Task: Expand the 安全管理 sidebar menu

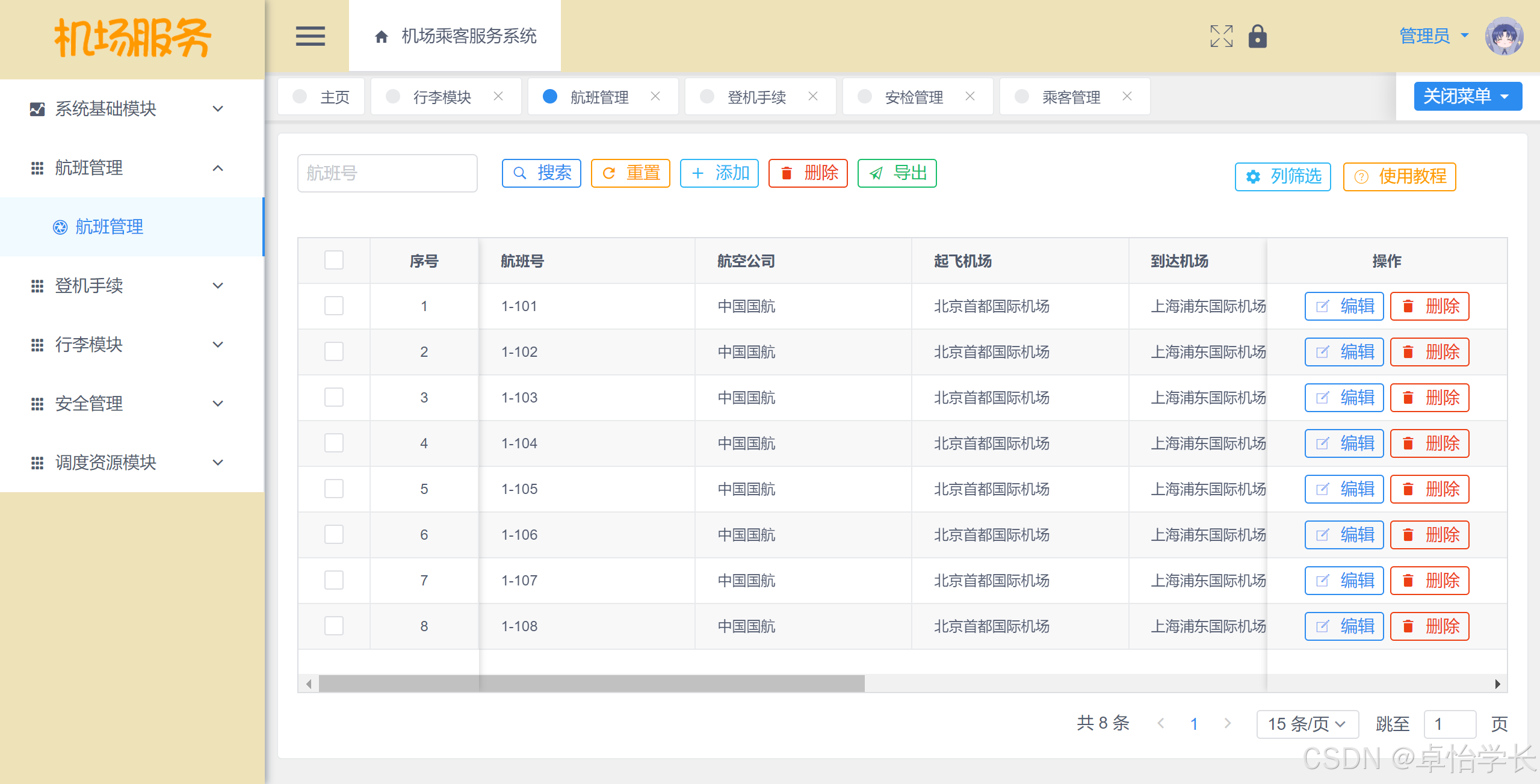Action: (x=132, y=404)
